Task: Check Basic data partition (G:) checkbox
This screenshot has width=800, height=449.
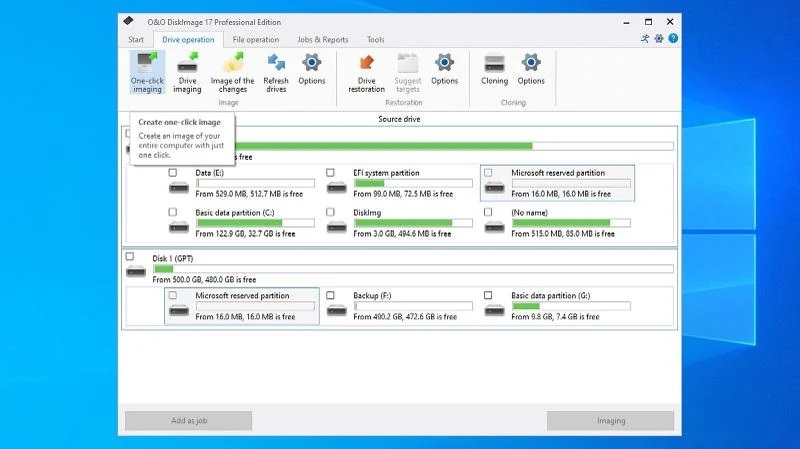Action: pyautogui.click(x=488, y=295)
